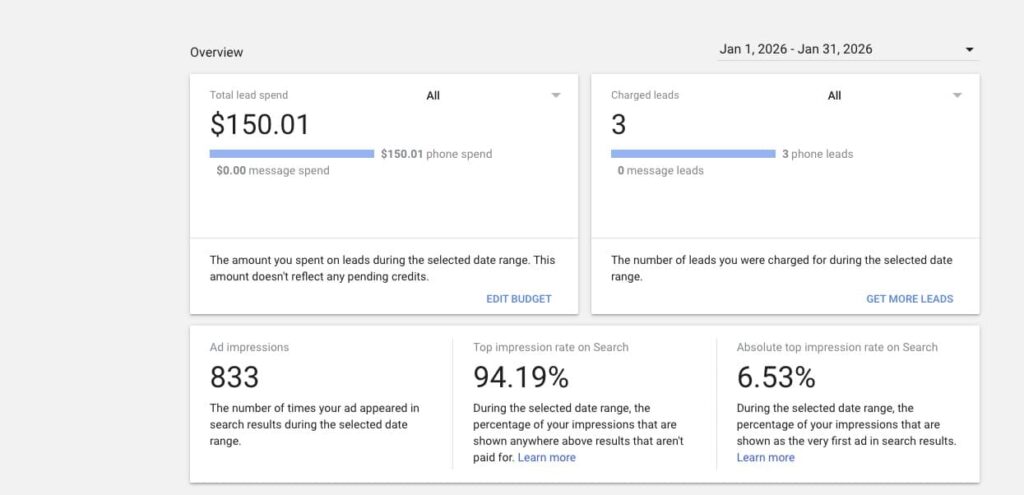Screen dimensions: 1024x495
Task: Select the 6.53% absolute top rate
Action: tap(776, 377)
